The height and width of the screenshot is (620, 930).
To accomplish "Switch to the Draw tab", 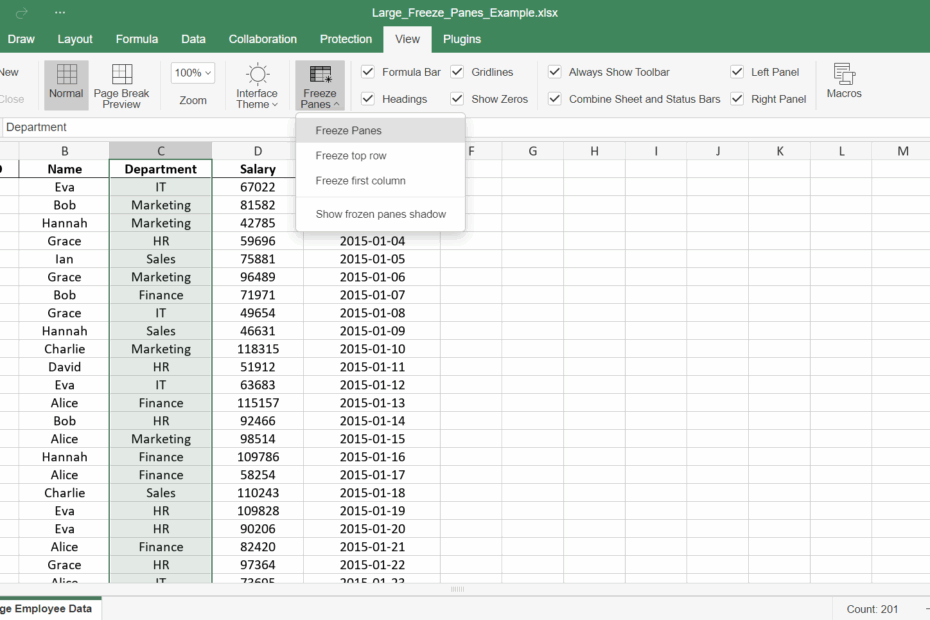I will click(21, 39).
